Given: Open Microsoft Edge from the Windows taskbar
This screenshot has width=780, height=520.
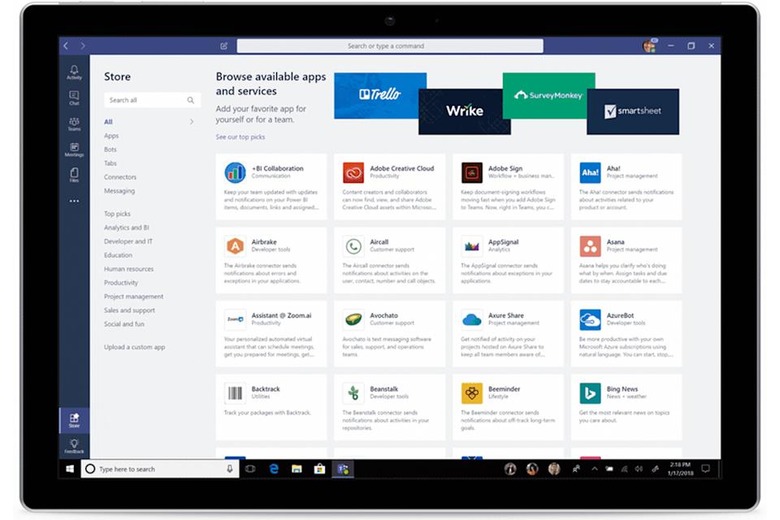Looking at the screenshot, I should pyautogui.click(x=273, y=469).
